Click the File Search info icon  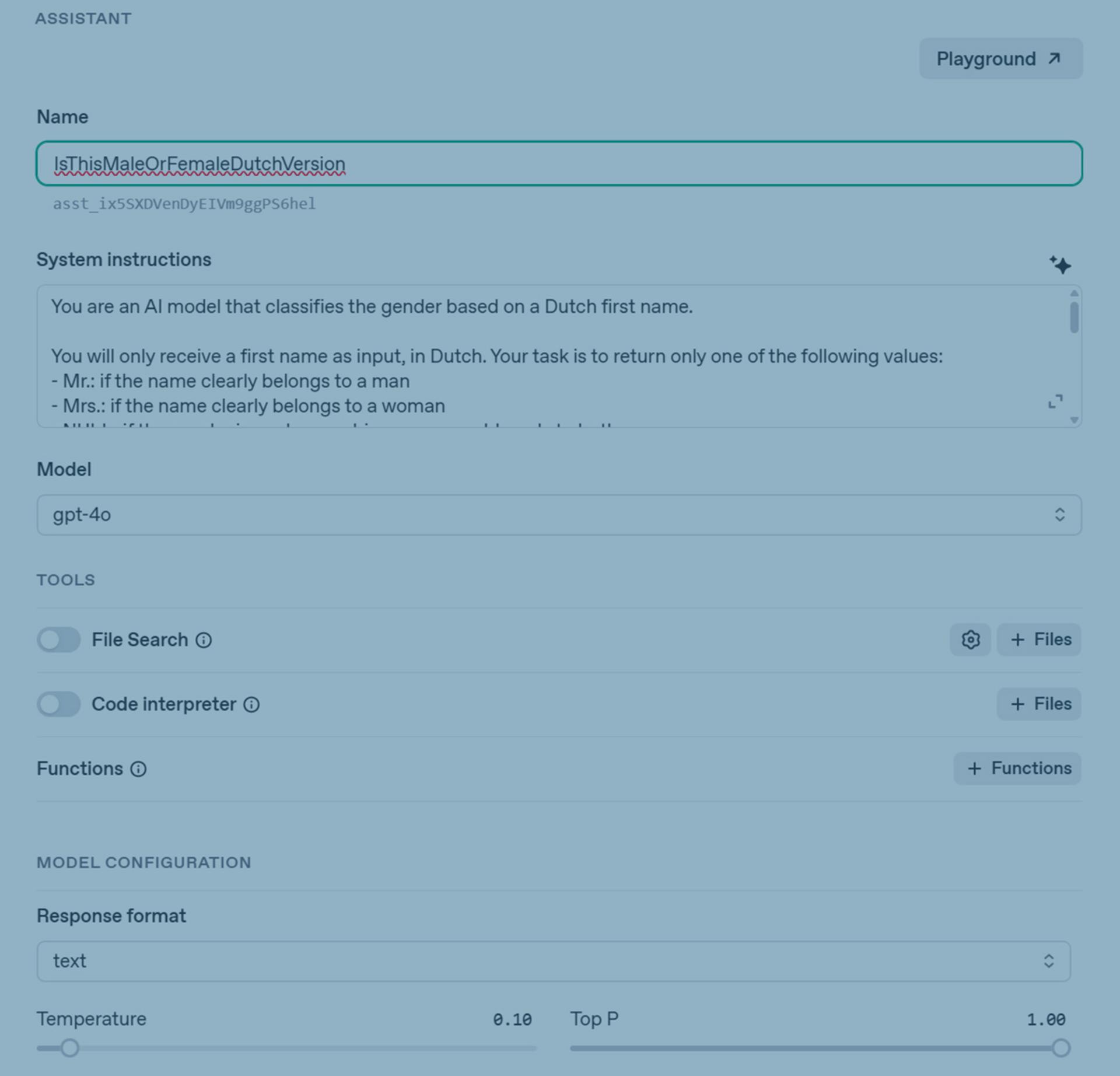(204, 640)
